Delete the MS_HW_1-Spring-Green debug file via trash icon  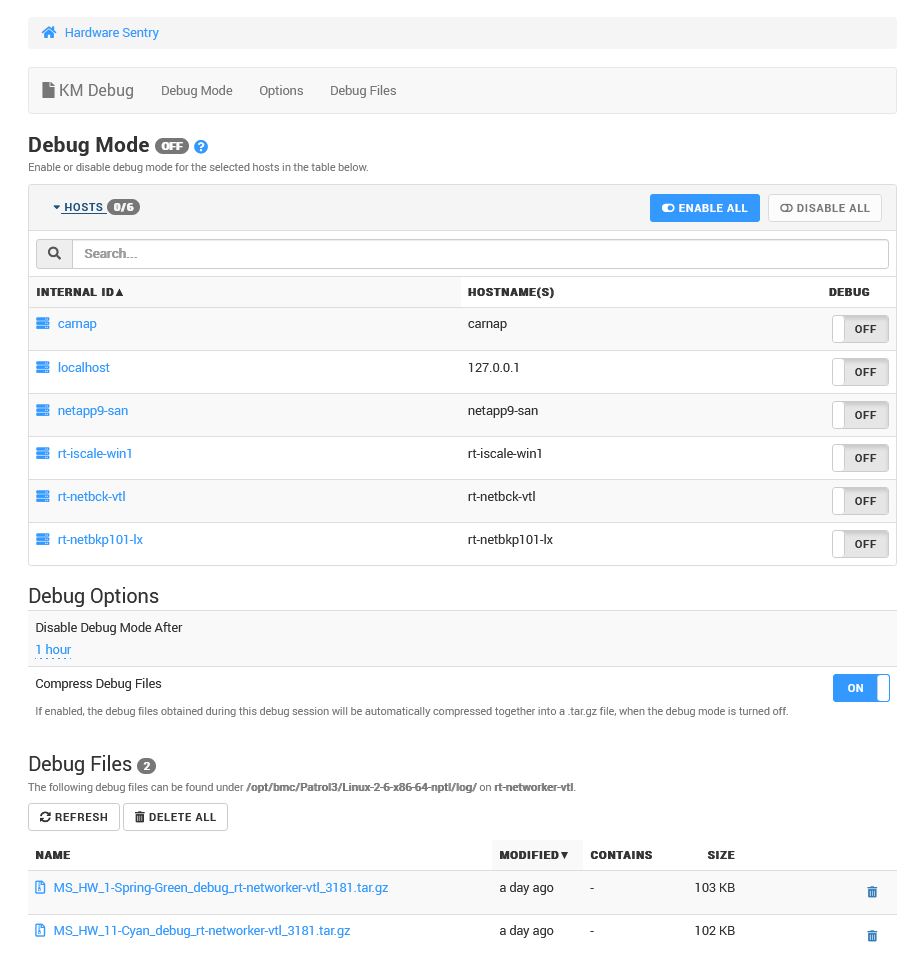pyautogui.click(x=871, y=892)
